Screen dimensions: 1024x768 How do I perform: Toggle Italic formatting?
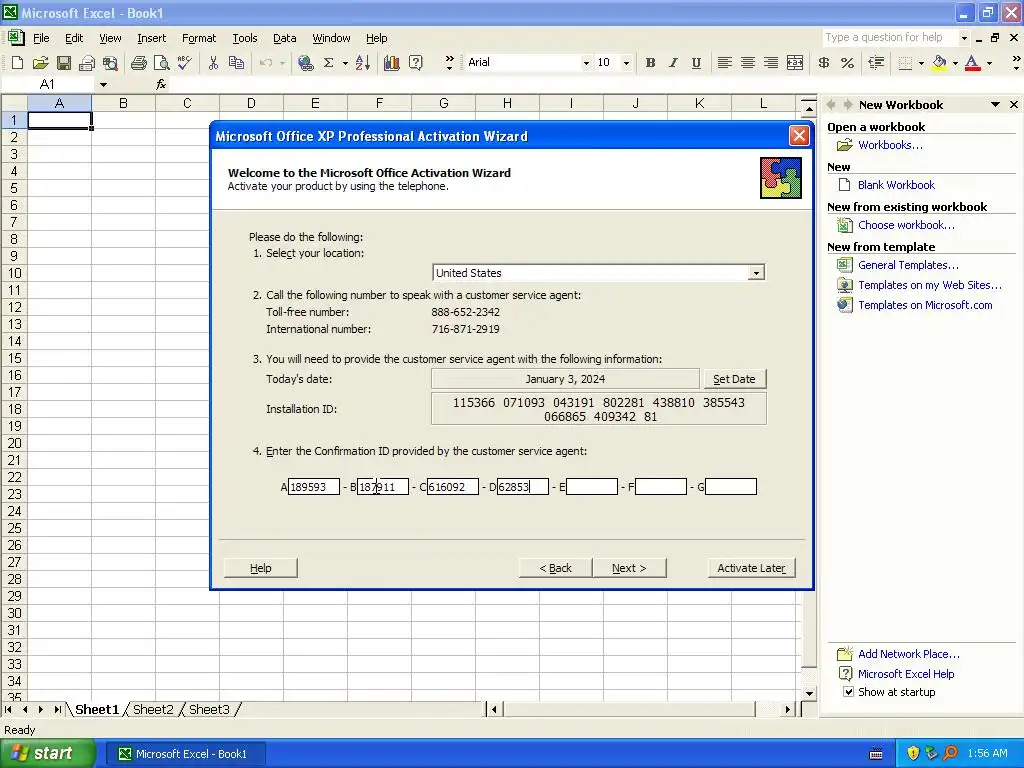pos(673,63)
